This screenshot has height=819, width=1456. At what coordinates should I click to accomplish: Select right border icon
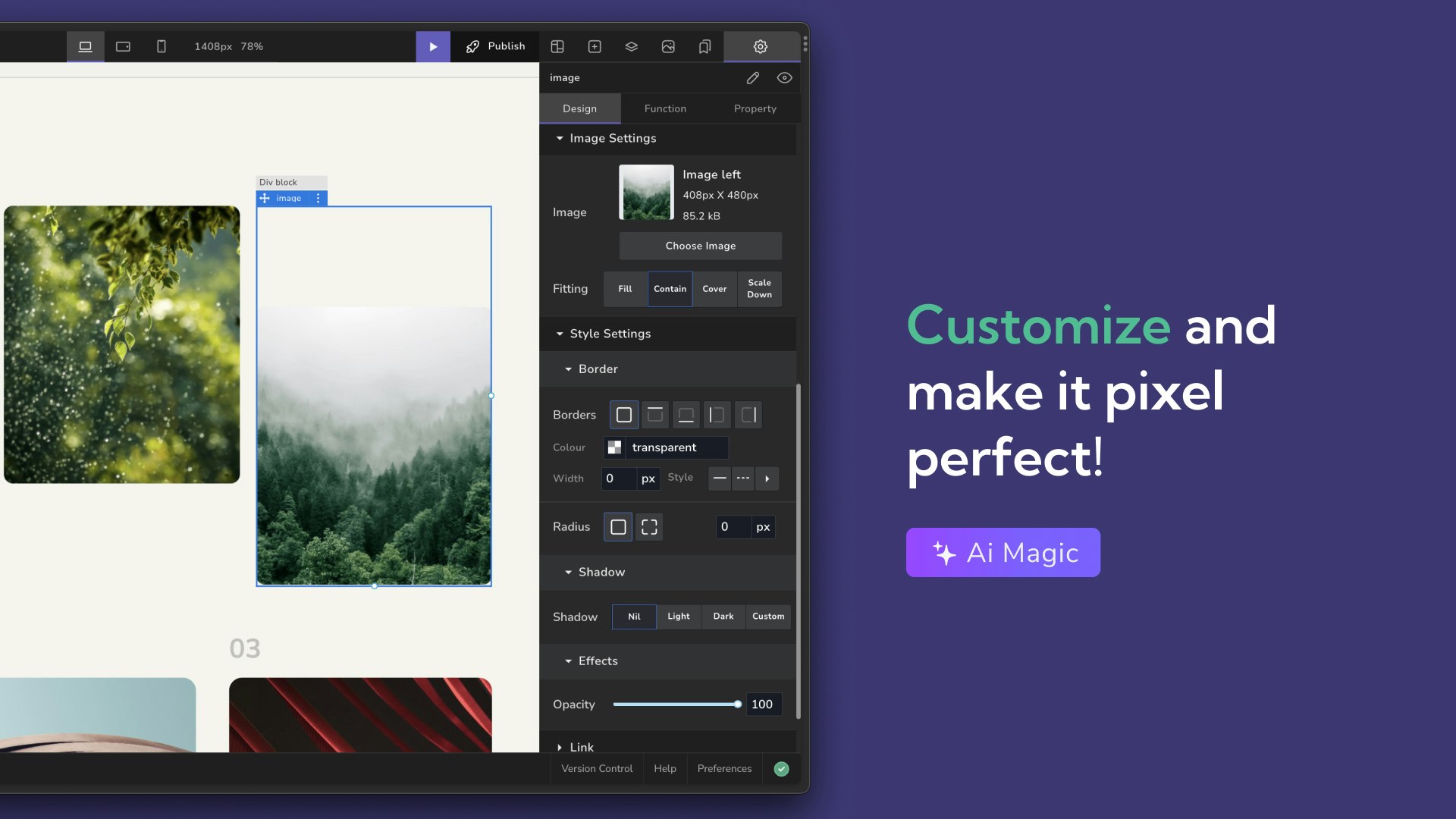(748, 415)
